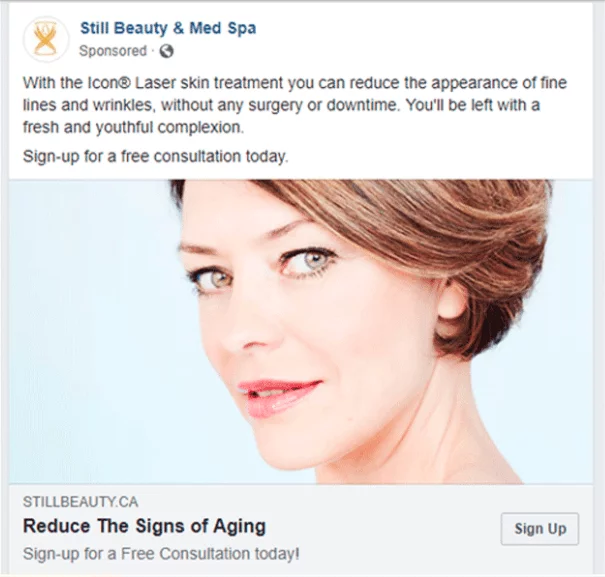Image resolution: width=605 pixels, height=577 pixels.
Task: Click the woman's red lips in the photo
Action: pyautogui.click(x=279, y=398)
